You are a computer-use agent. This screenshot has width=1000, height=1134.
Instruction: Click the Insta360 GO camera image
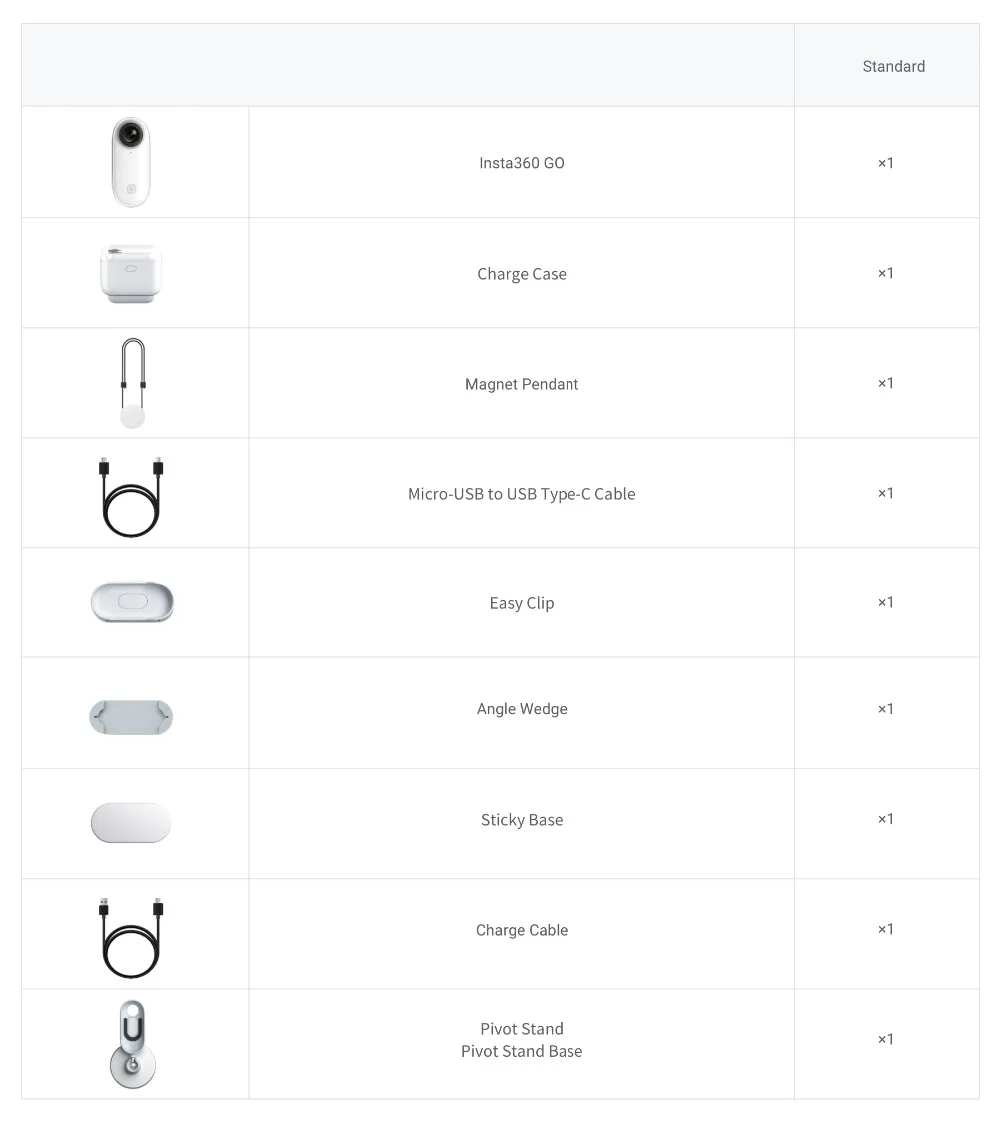pyautogui.click(x=131, y=162)
